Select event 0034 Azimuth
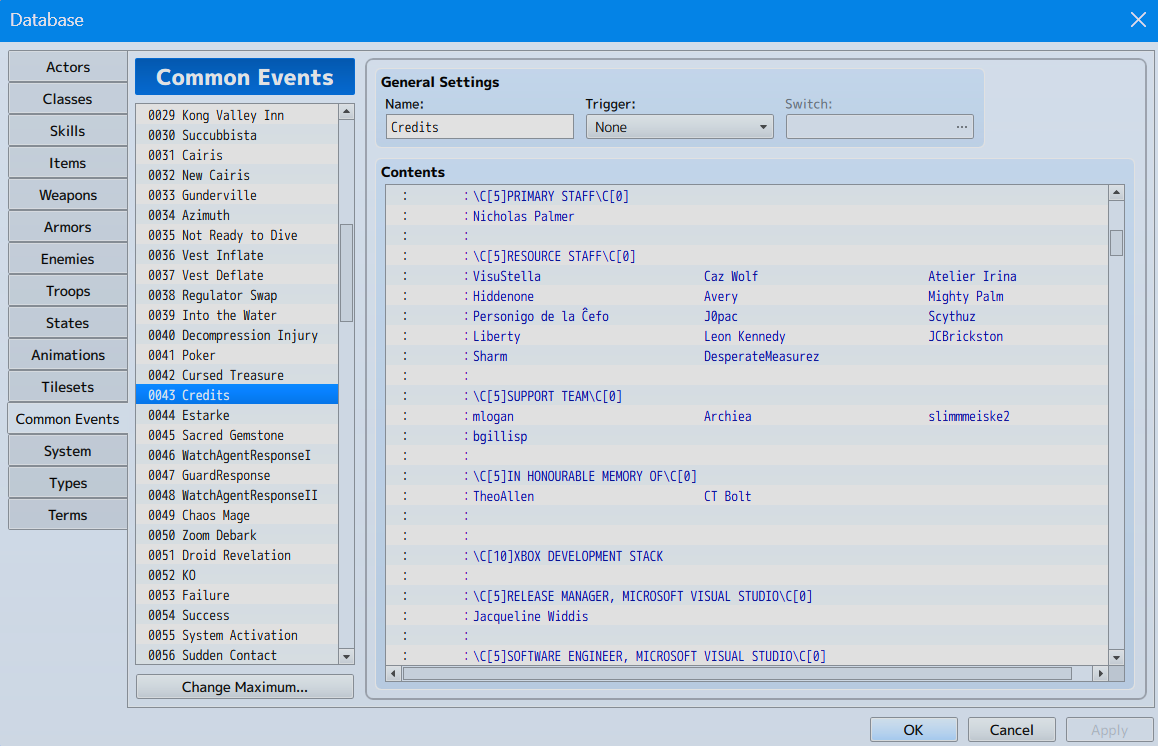Image resolution: width=1158 pixels, height=746 pixels. click(237, 215)
